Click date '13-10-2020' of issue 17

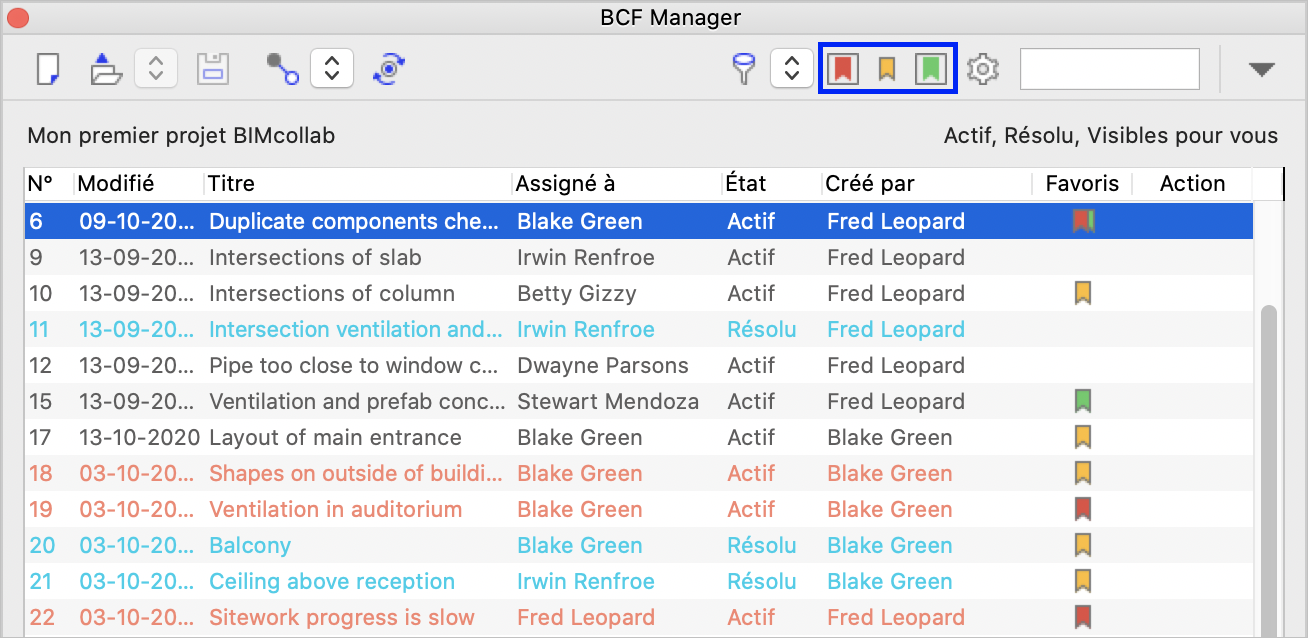tap(140, 437)
